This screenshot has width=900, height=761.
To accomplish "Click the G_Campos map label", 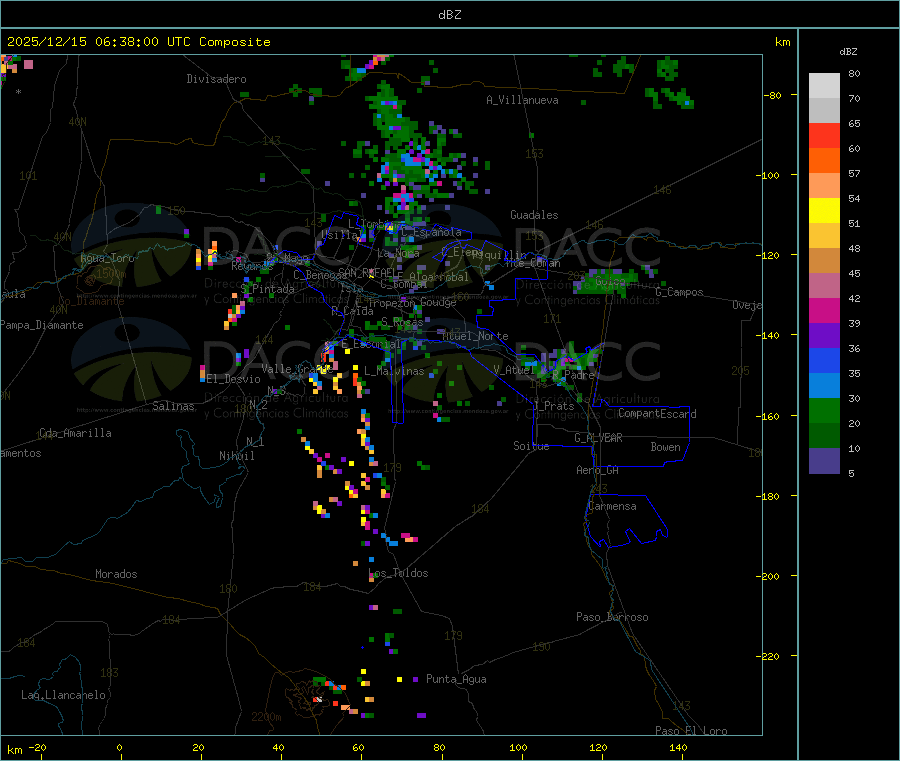I will click(680, 292).
